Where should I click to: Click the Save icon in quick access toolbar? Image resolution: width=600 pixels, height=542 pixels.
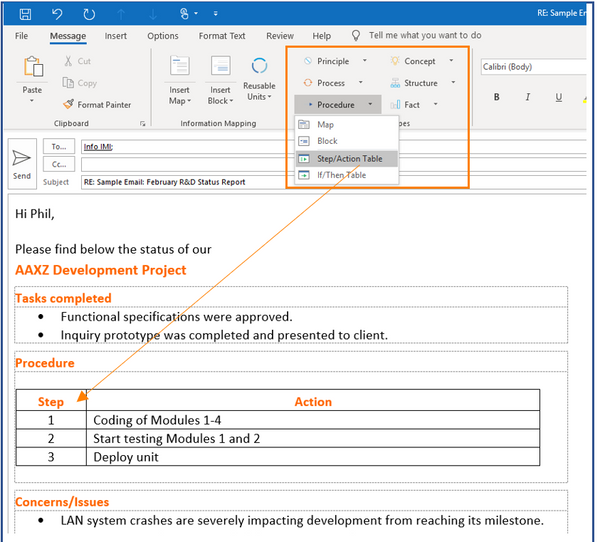[x=25, y=14]
